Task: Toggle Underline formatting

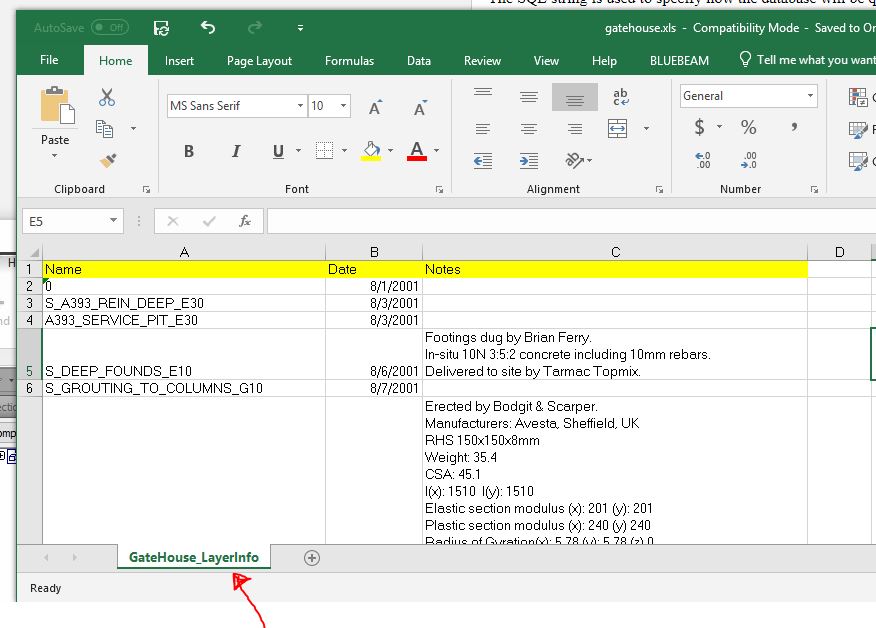Action: click(278, 151)
